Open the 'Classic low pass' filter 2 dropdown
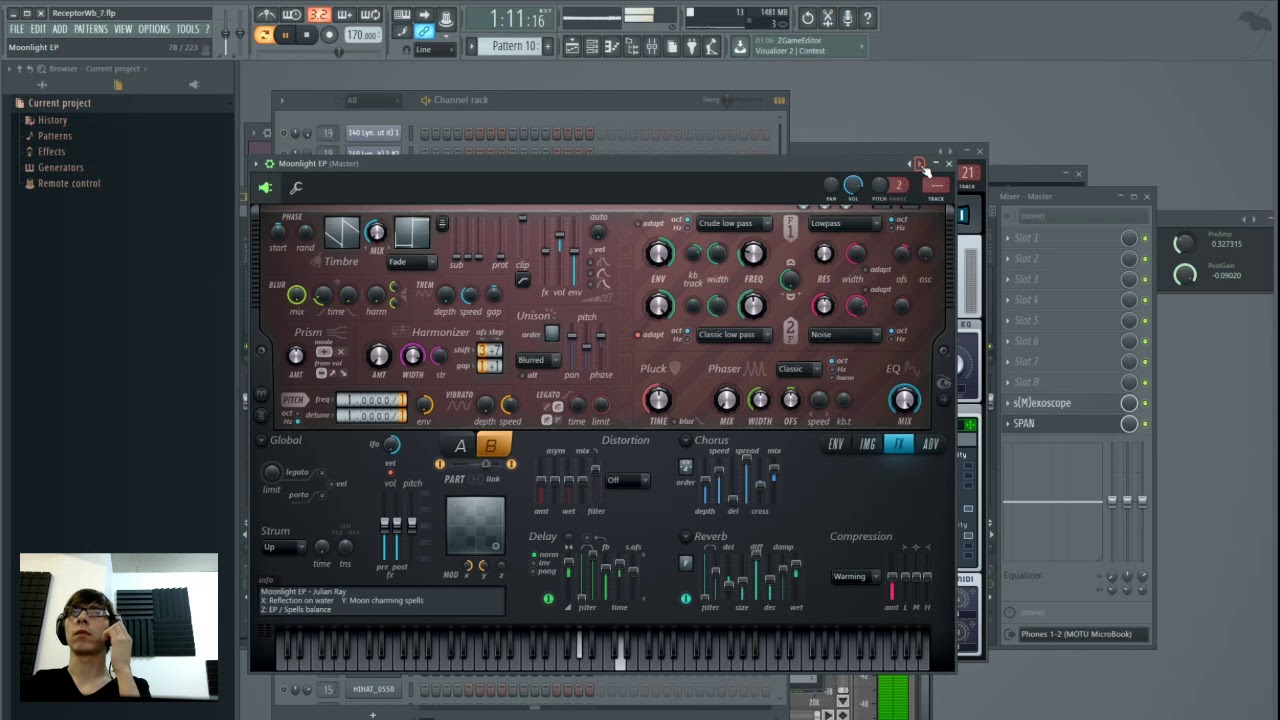Viewport: 1280px width, 720px height. coord(733,335)
